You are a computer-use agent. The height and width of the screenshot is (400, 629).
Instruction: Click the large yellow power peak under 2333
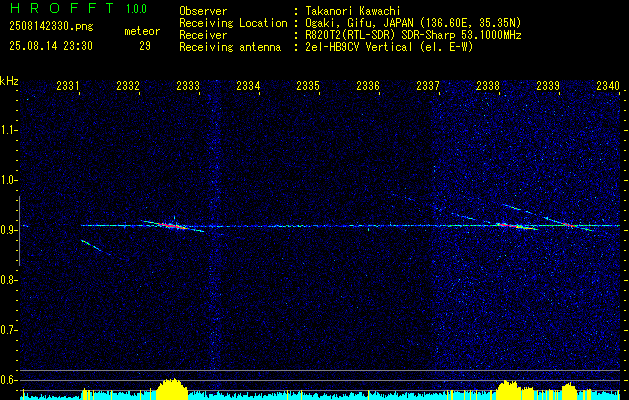click(x=172, y=389)
